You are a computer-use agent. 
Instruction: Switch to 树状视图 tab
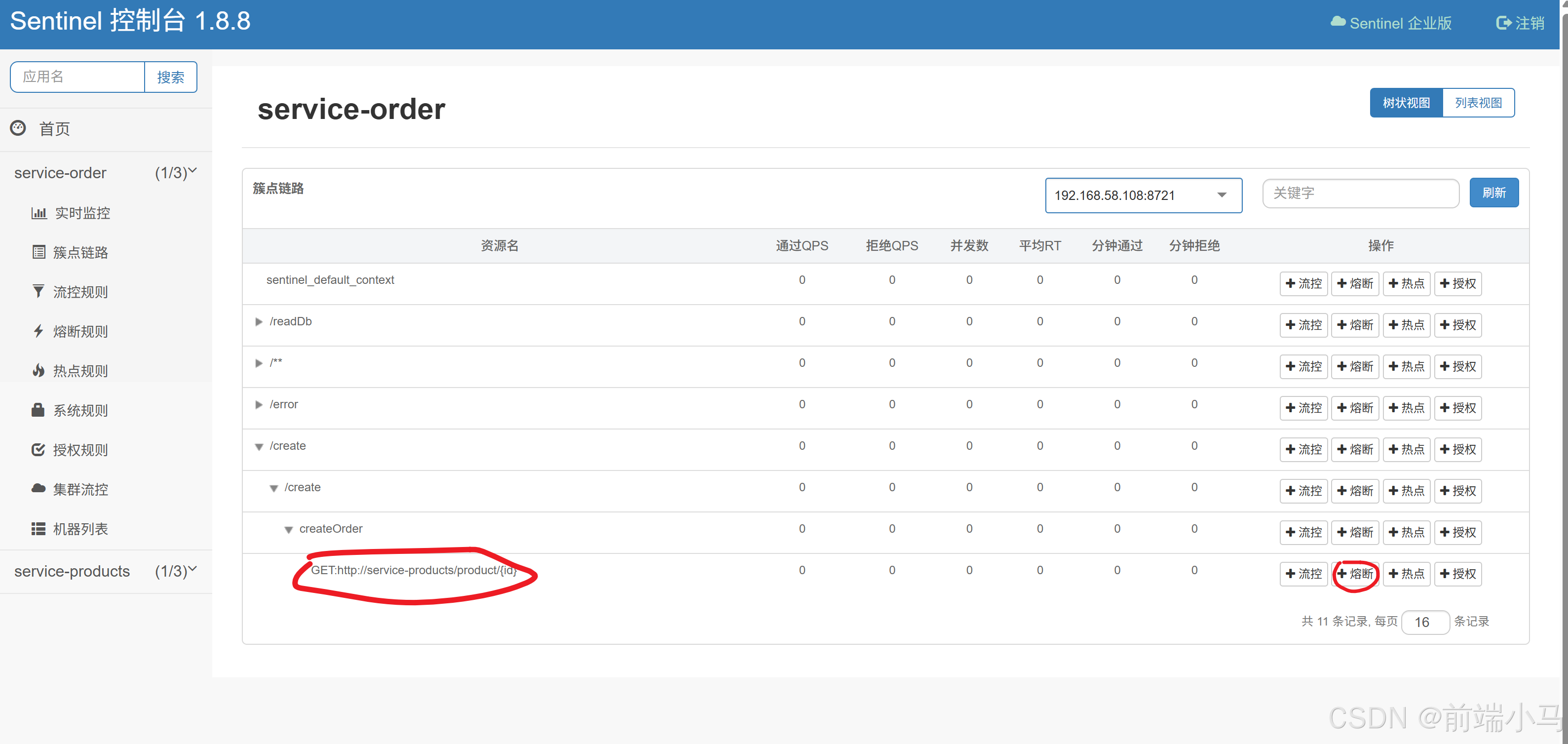pos(1406,103)
